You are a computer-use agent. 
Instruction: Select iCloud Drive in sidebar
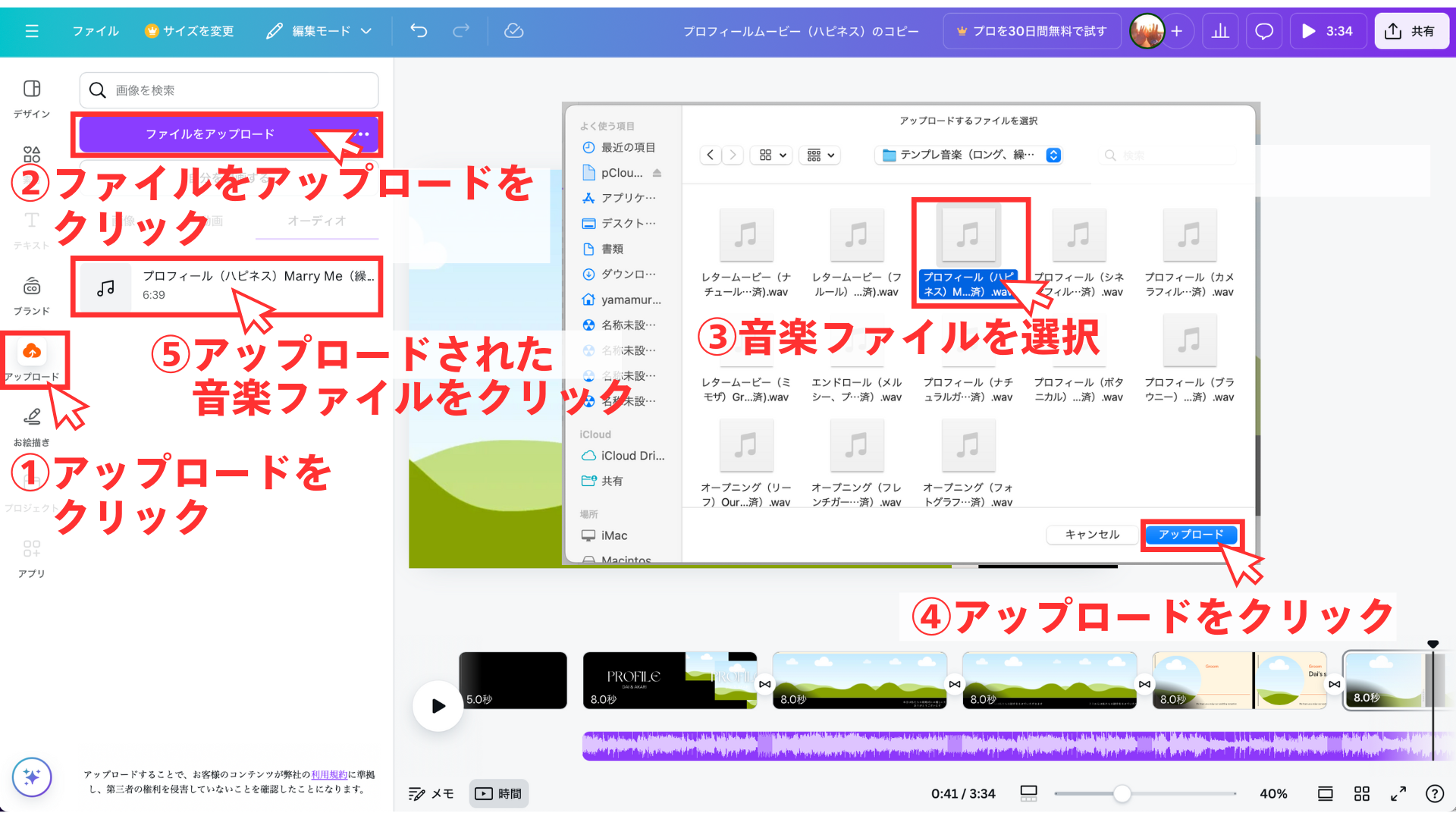click(x=622, y=456)
